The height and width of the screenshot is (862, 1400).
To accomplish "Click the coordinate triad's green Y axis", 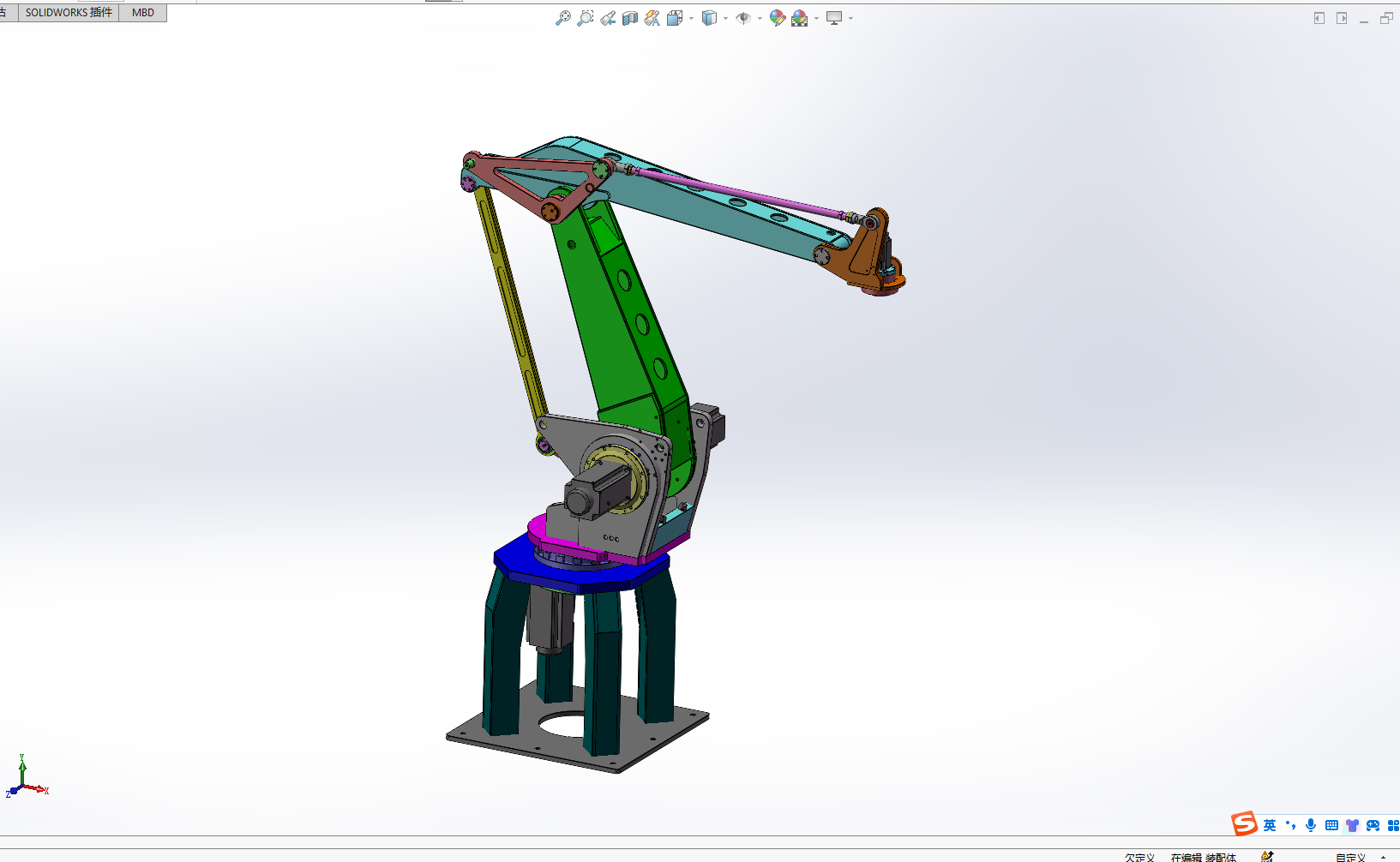I will (x=22, y=769).
